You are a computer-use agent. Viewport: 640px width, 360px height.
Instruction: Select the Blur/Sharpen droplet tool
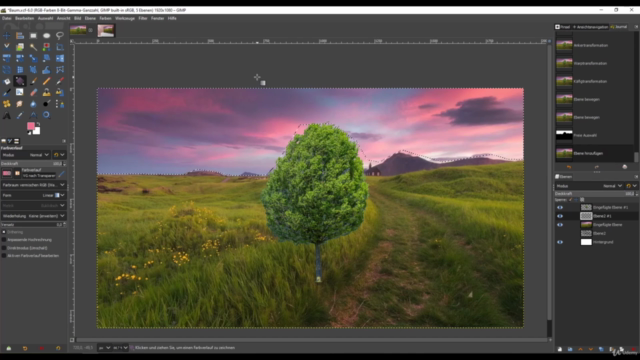pos(33,104)
